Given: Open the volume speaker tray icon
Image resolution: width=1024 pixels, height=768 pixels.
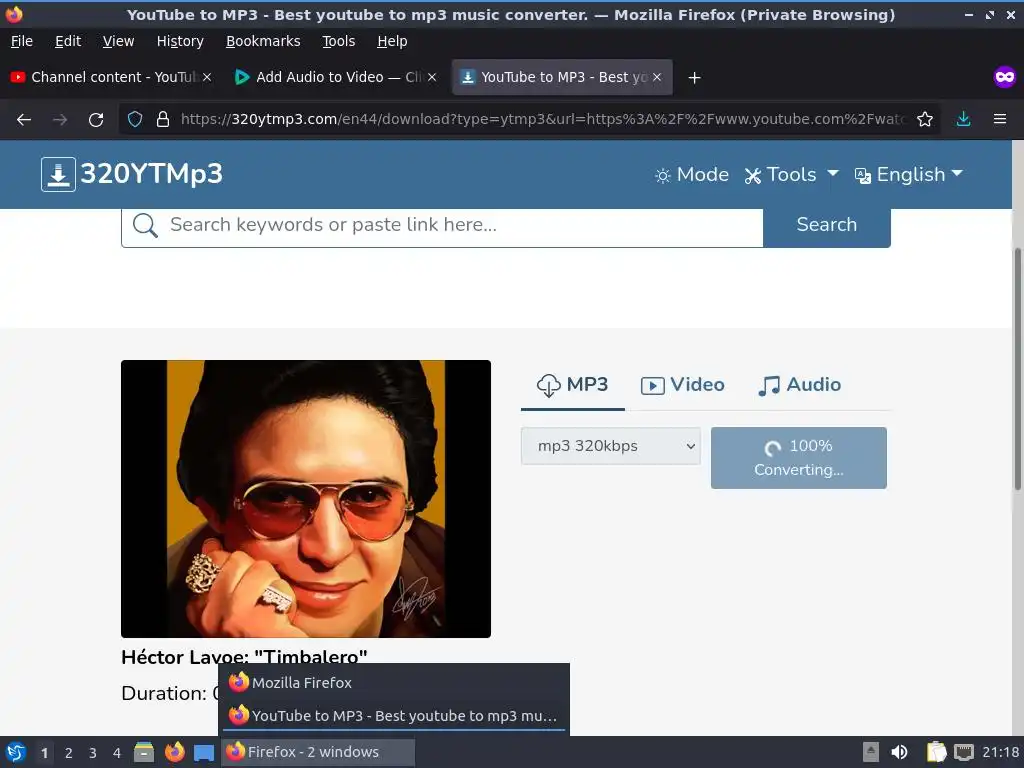Looking at the screenshot, I should pos(899,752).
